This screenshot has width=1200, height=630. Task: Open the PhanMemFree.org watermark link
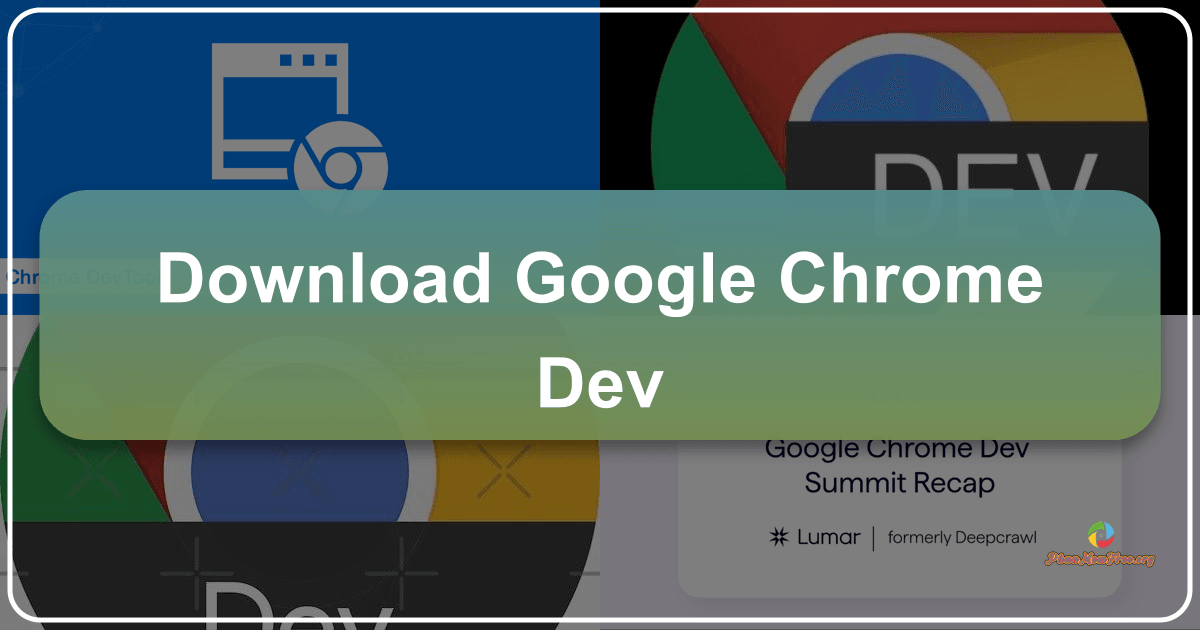[1098, 557]
